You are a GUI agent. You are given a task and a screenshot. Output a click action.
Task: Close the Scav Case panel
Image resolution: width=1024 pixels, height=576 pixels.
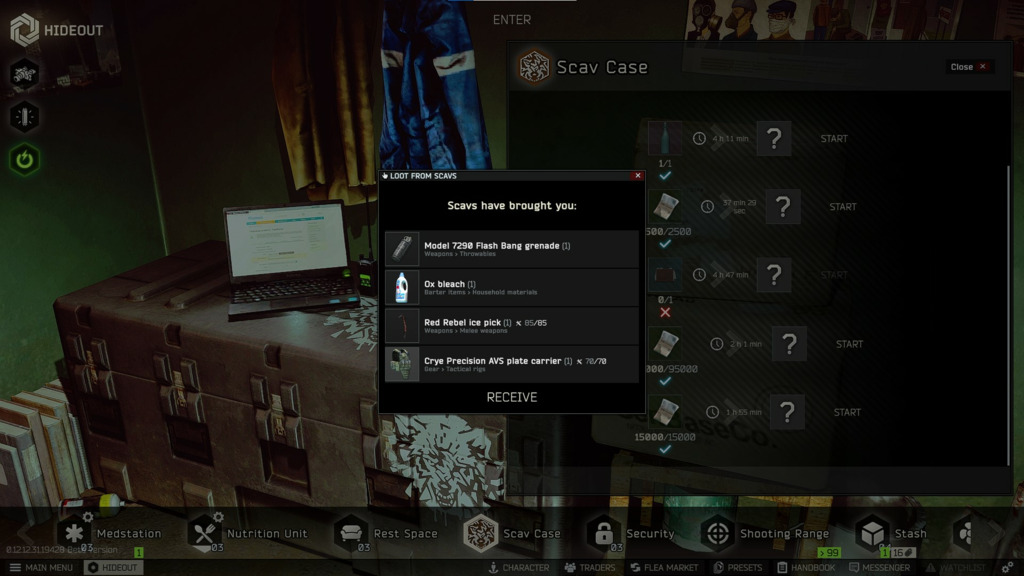point(969,67)
